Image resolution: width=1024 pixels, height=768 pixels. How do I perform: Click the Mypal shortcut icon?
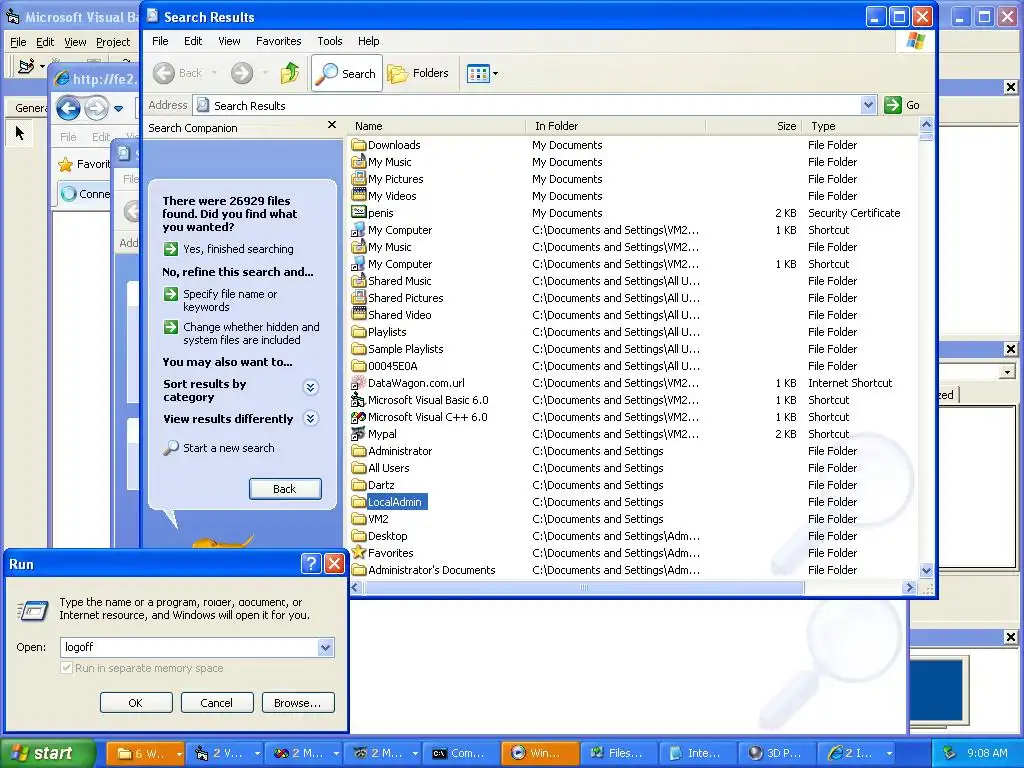[359, 434]
